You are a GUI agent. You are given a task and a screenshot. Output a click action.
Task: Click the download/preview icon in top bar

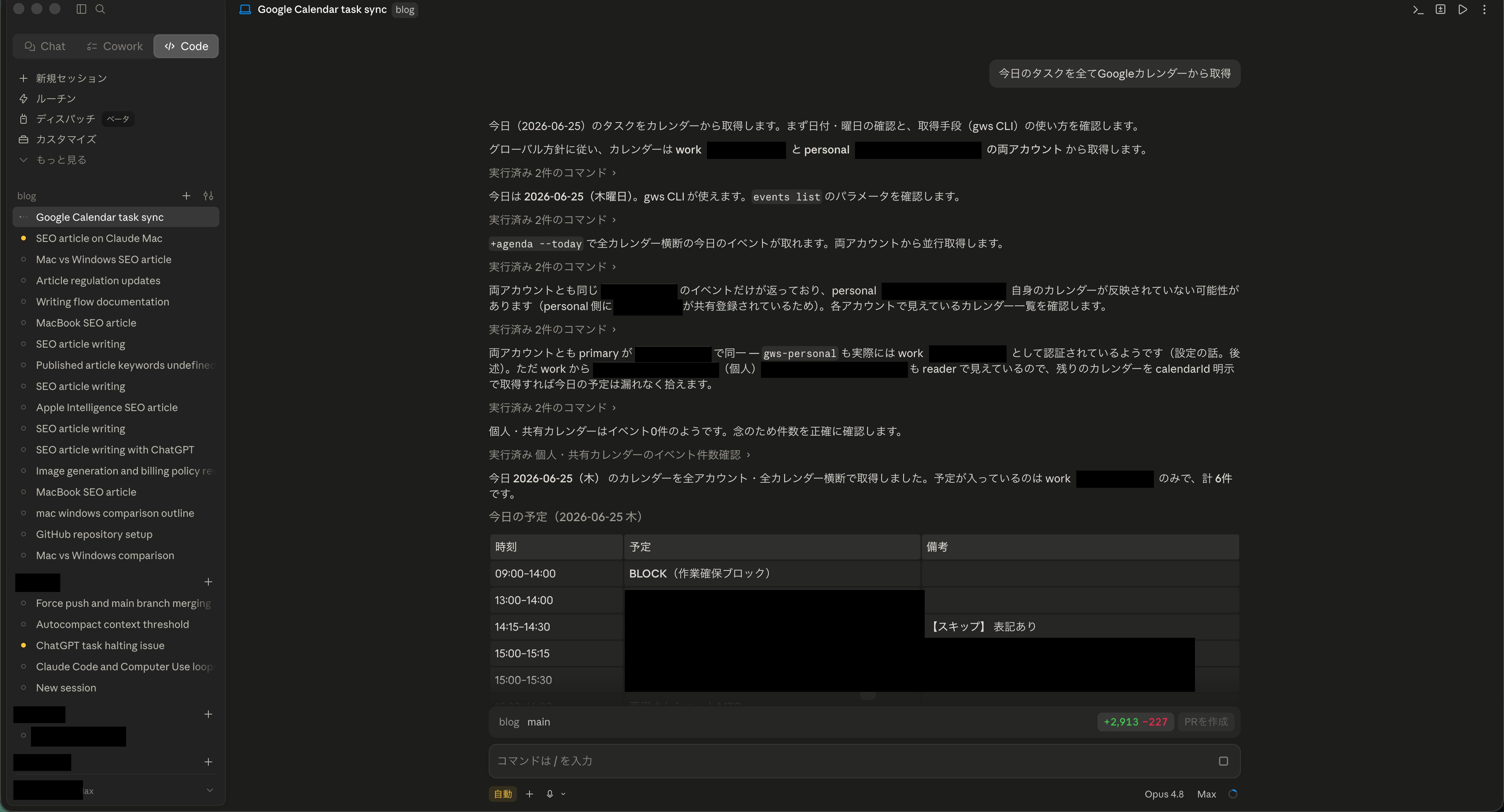tap(1441, 9)
